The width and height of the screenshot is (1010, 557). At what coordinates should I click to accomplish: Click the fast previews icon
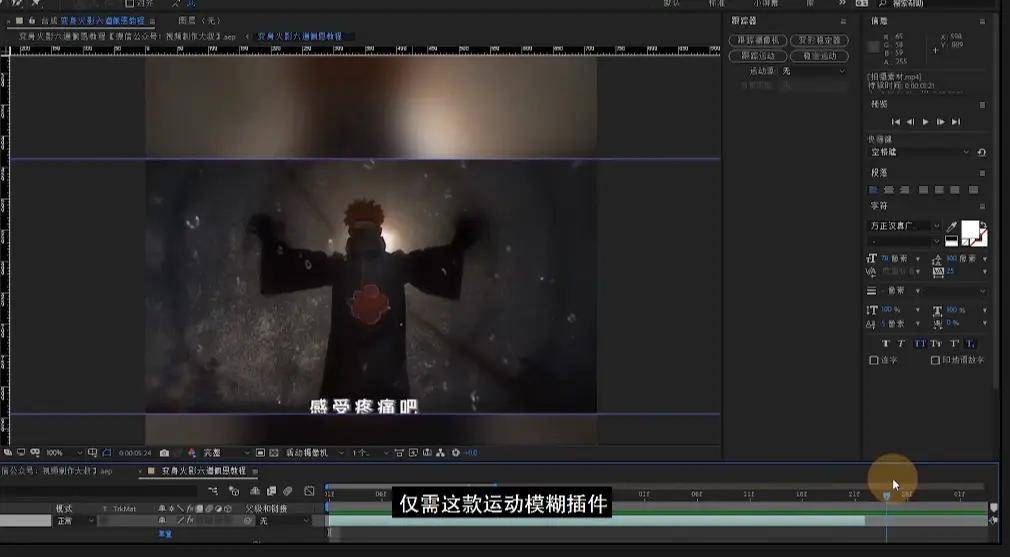[x=414, y=453]
